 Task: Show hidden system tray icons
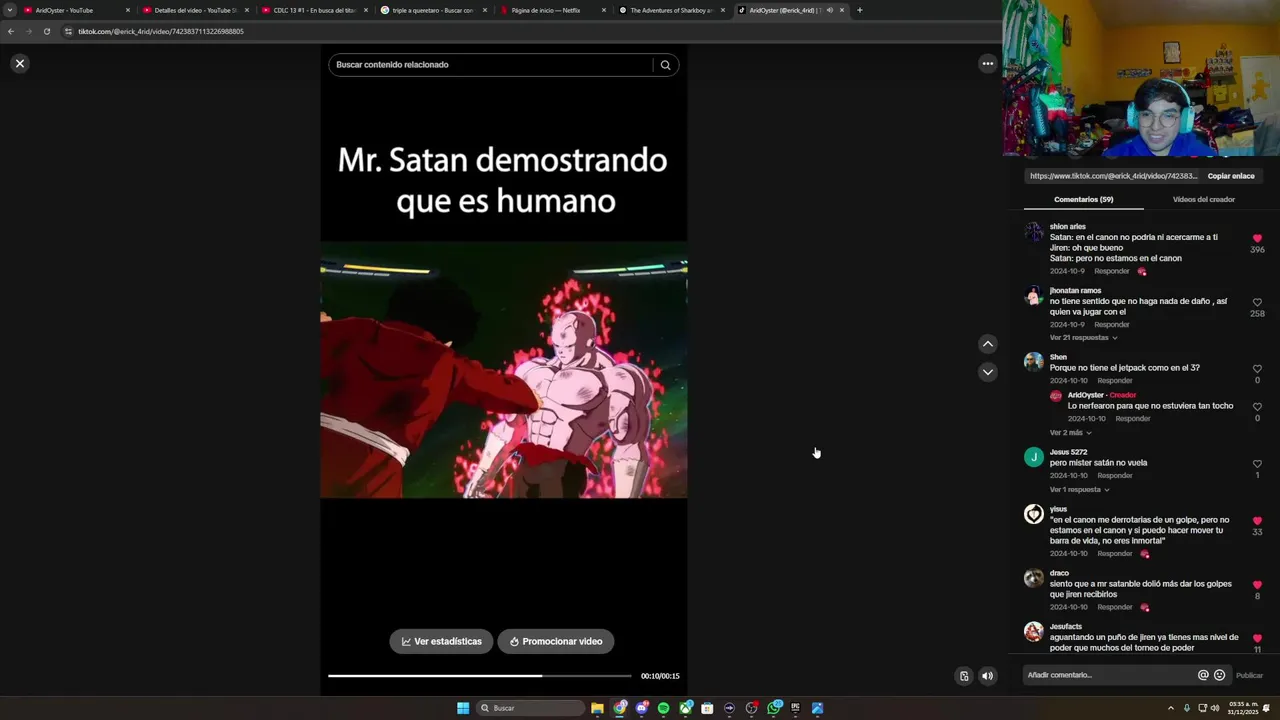[x=1171, y=708]
